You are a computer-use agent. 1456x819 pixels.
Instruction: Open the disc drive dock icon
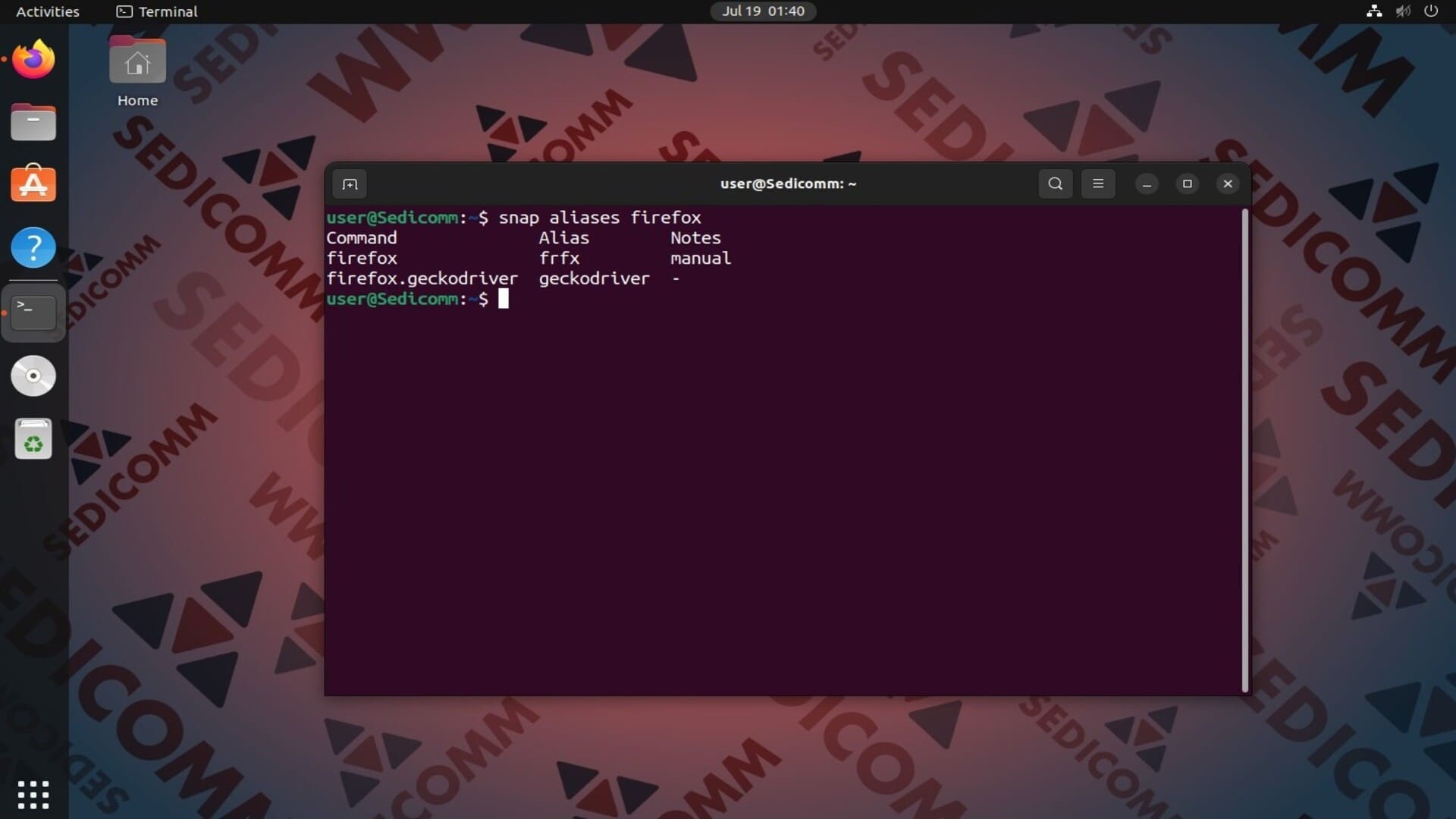pos(33,375)
